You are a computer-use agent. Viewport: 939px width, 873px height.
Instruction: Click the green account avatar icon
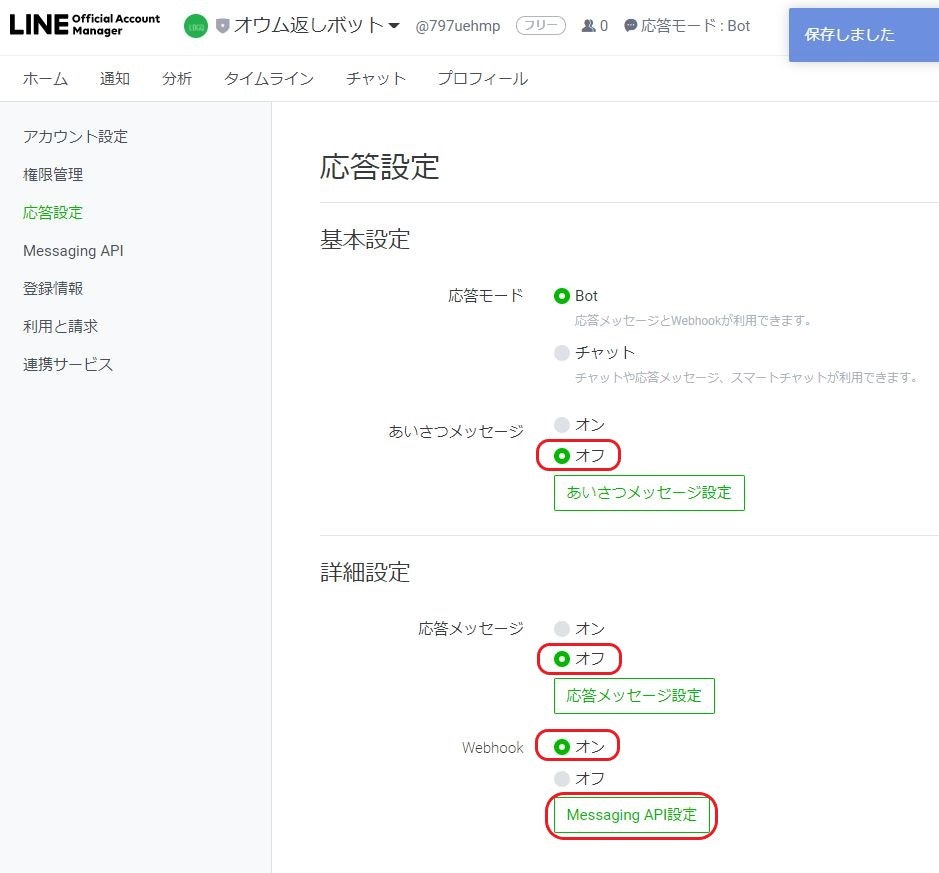click(x=196, y=26)
